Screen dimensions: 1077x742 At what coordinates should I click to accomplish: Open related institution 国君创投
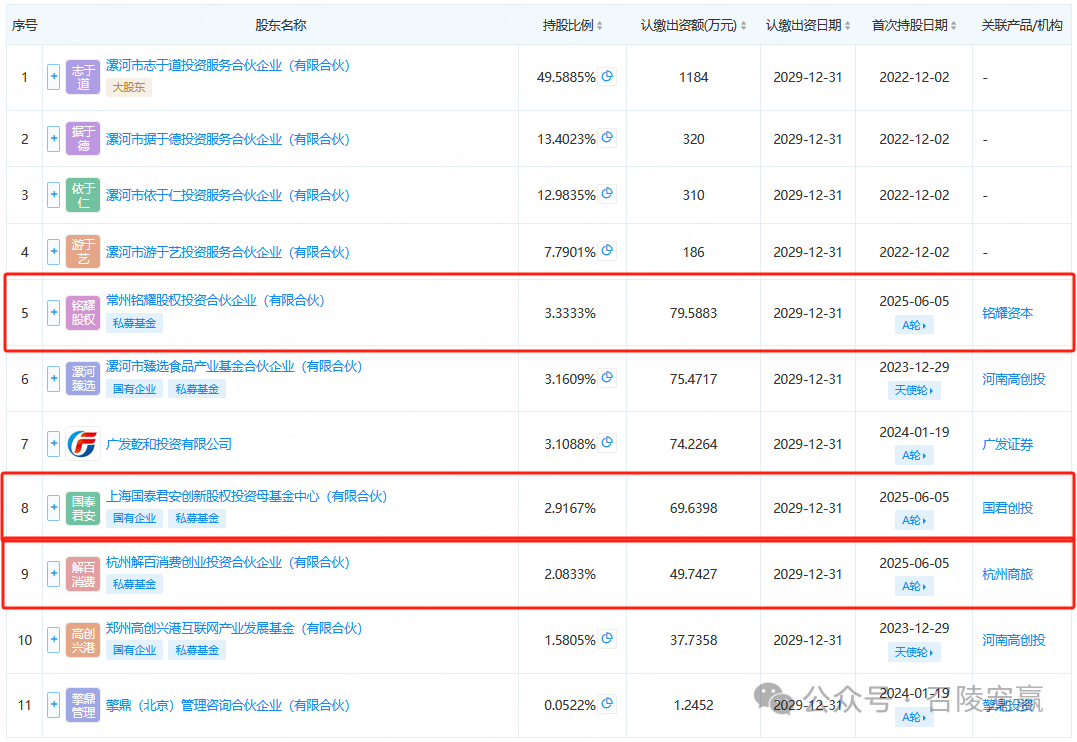pos(1008,508)
